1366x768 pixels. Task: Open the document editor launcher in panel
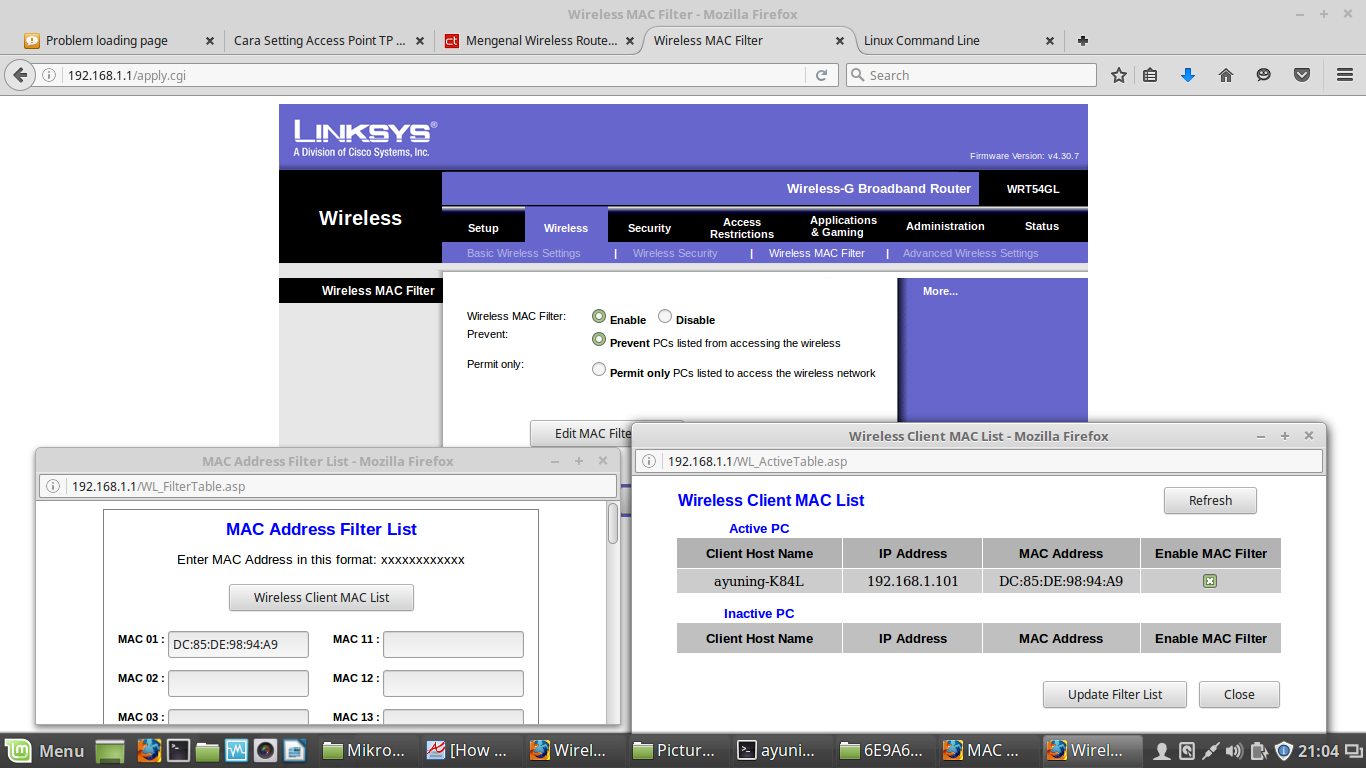pyautogui.click(x=294, y=750)
